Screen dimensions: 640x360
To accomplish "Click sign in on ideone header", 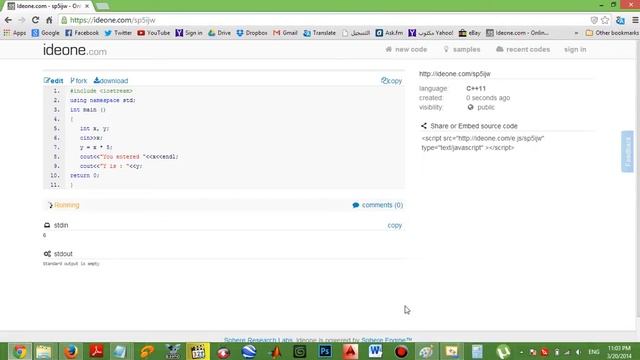I will (575, 49).
